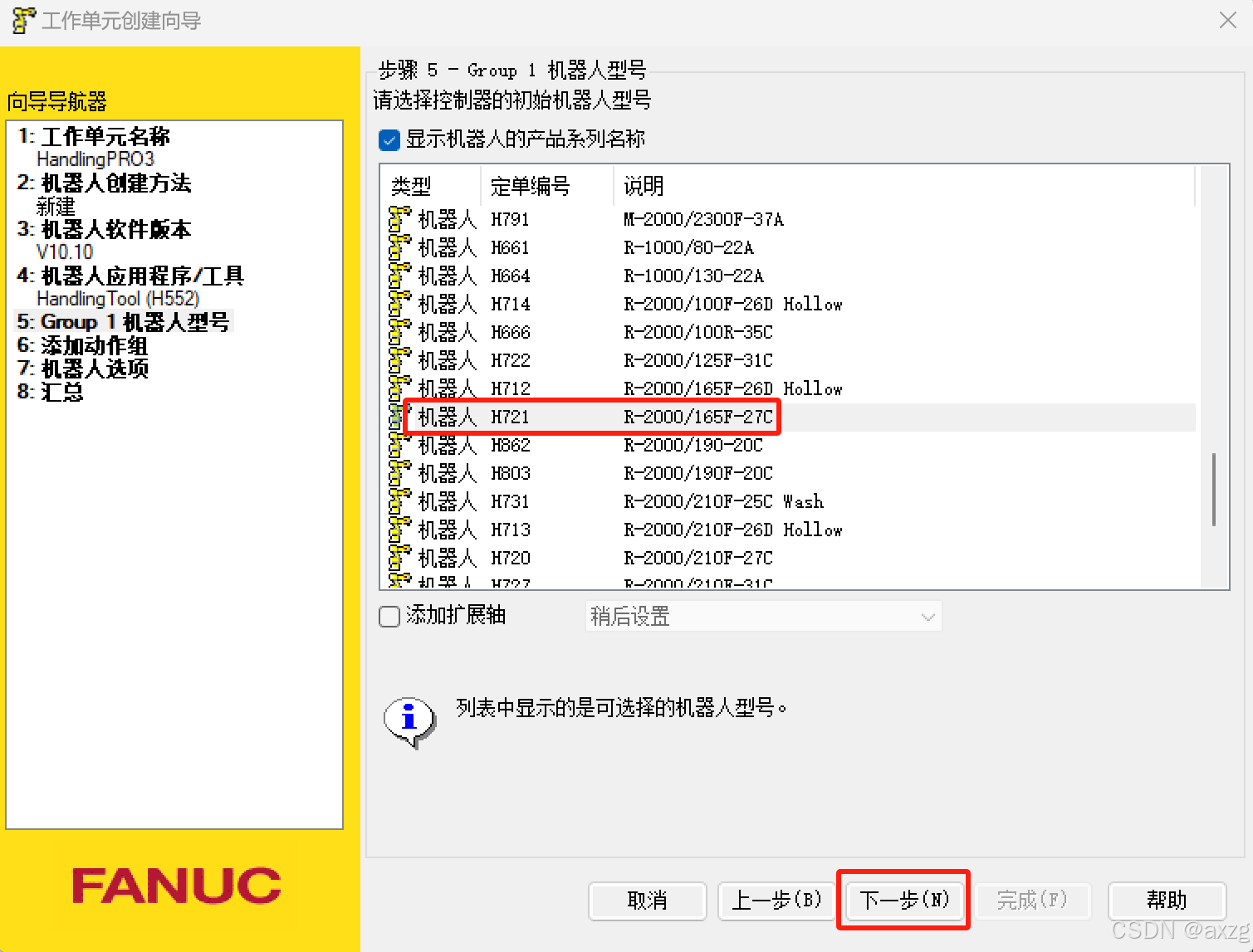
Task: Click the robot icon in the H714 row
Action: click(x=399, y=304)
